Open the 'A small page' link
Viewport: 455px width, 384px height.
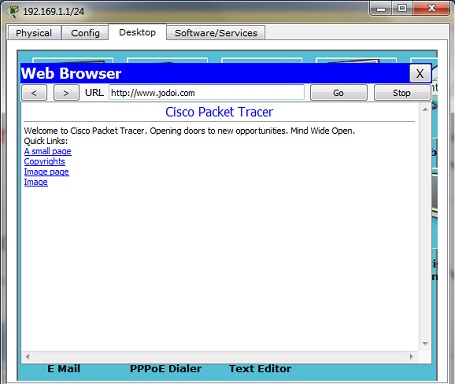(47, 151)
